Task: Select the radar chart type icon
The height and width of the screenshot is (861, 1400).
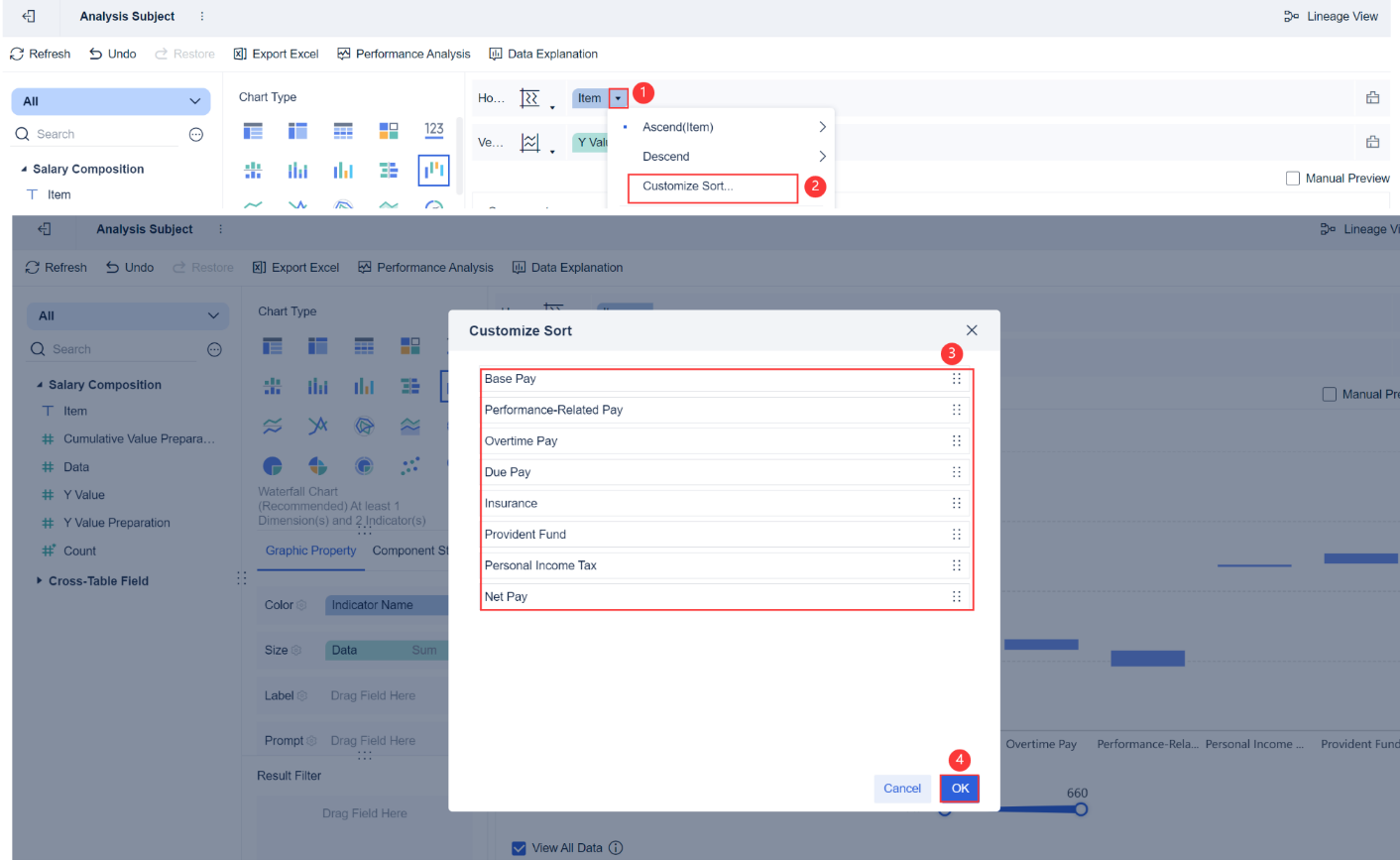Action: pyautogui.click(x=364, y=427)
